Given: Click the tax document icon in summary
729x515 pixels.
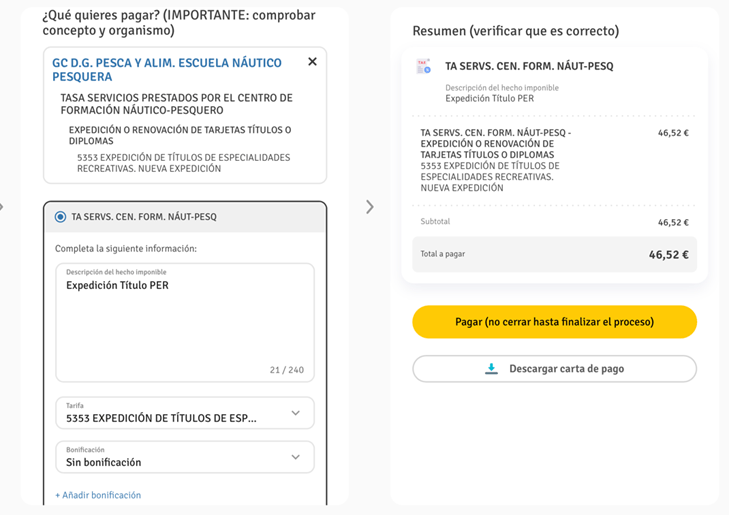Looking at the screenshot, I should click(424, 67).
